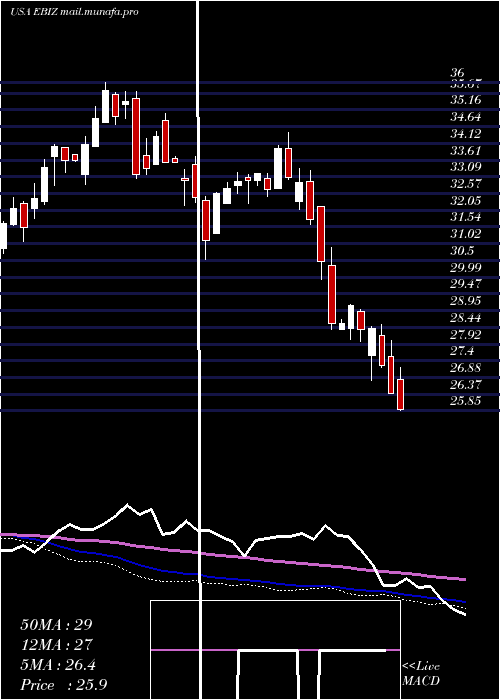This screenshot has width=500, height=700.
Task: Click the 34.12 price axis label
Action: coord(466,133)
